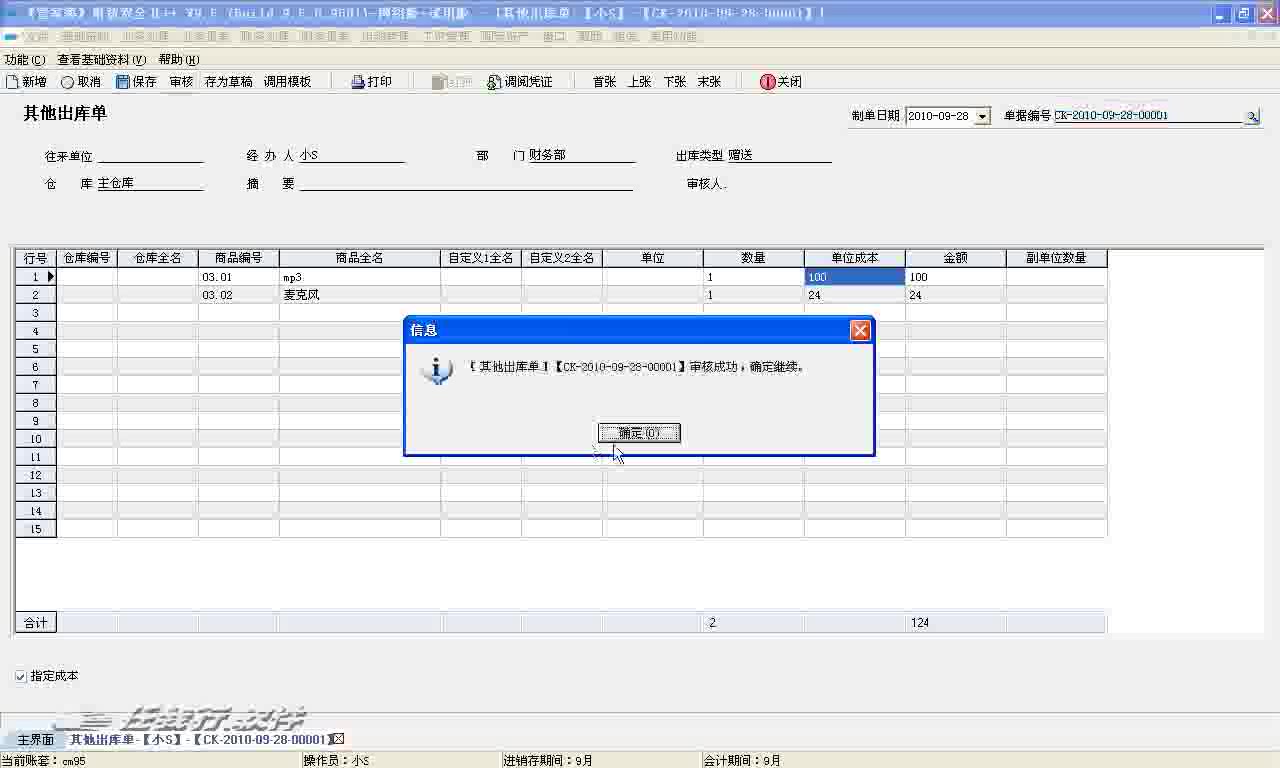Click the 仓库 field showing 主仓库
Screen dimensions: 1280x768
[150, 184]
